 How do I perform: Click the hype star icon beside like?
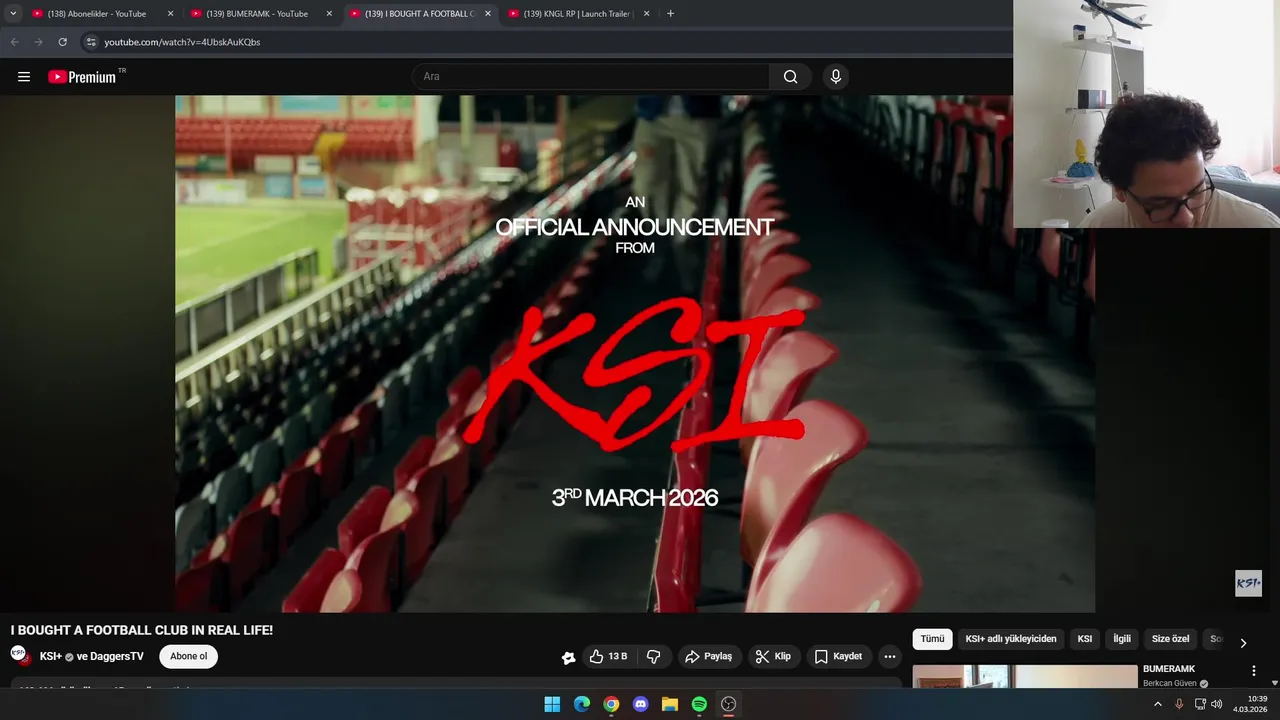pyautogui.click(x=568, y=657)
